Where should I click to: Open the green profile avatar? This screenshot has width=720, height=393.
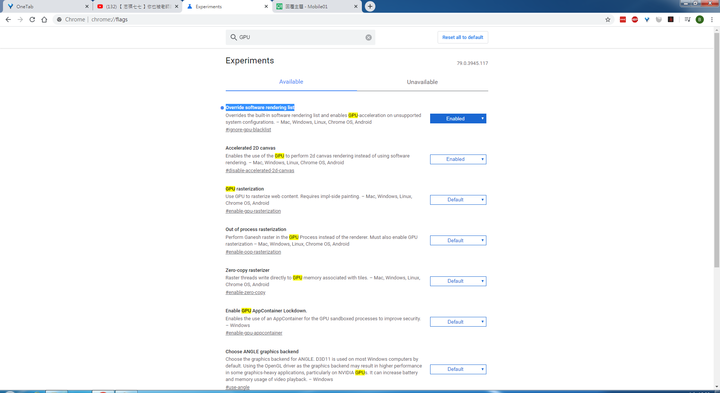pos(699,20)
